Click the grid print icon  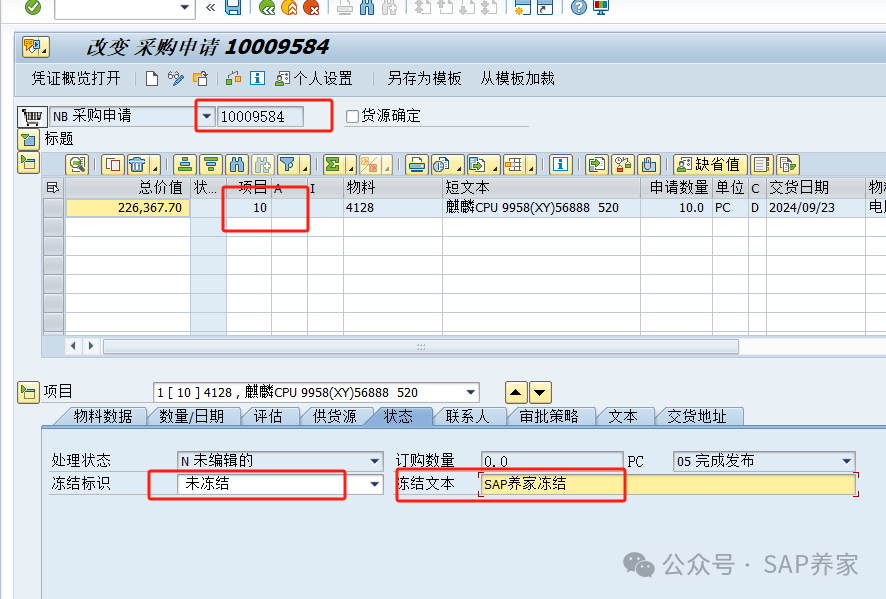pos(416,165)
